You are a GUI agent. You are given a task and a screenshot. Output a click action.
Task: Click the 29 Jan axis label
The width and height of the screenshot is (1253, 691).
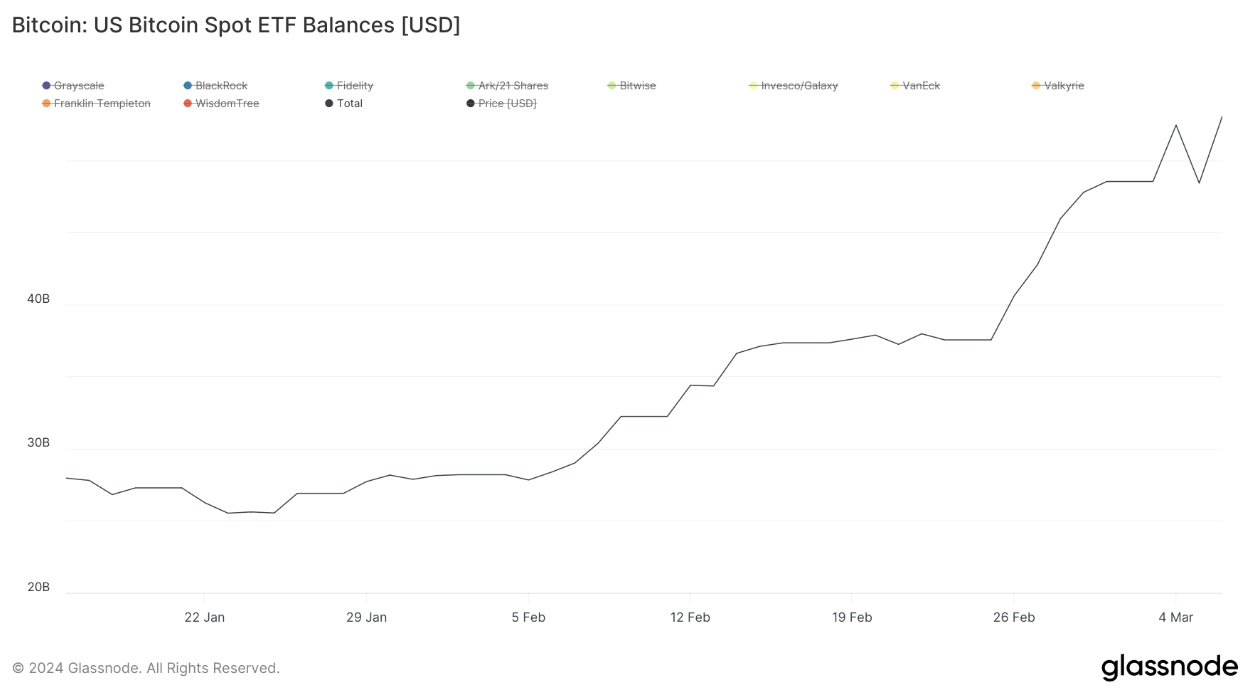[367, 617]
